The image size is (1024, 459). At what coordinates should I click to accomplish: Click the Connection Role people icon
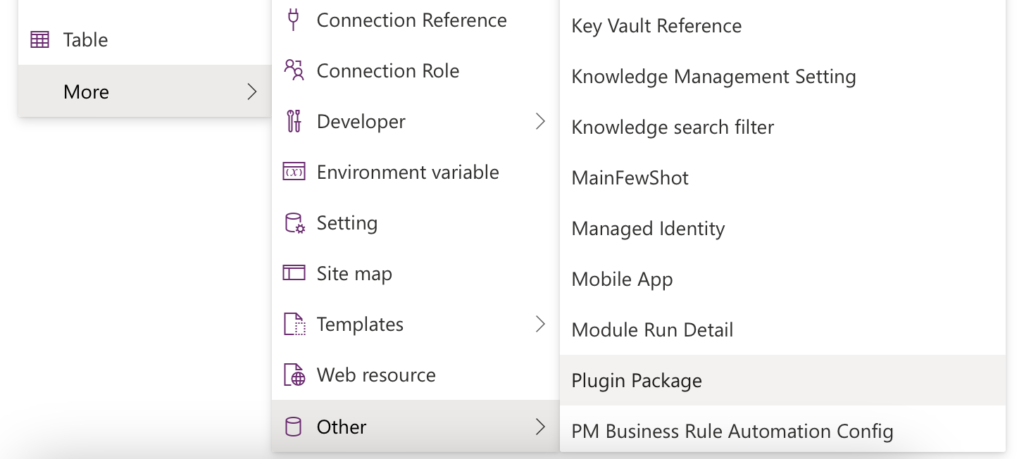tap(294, 70)
